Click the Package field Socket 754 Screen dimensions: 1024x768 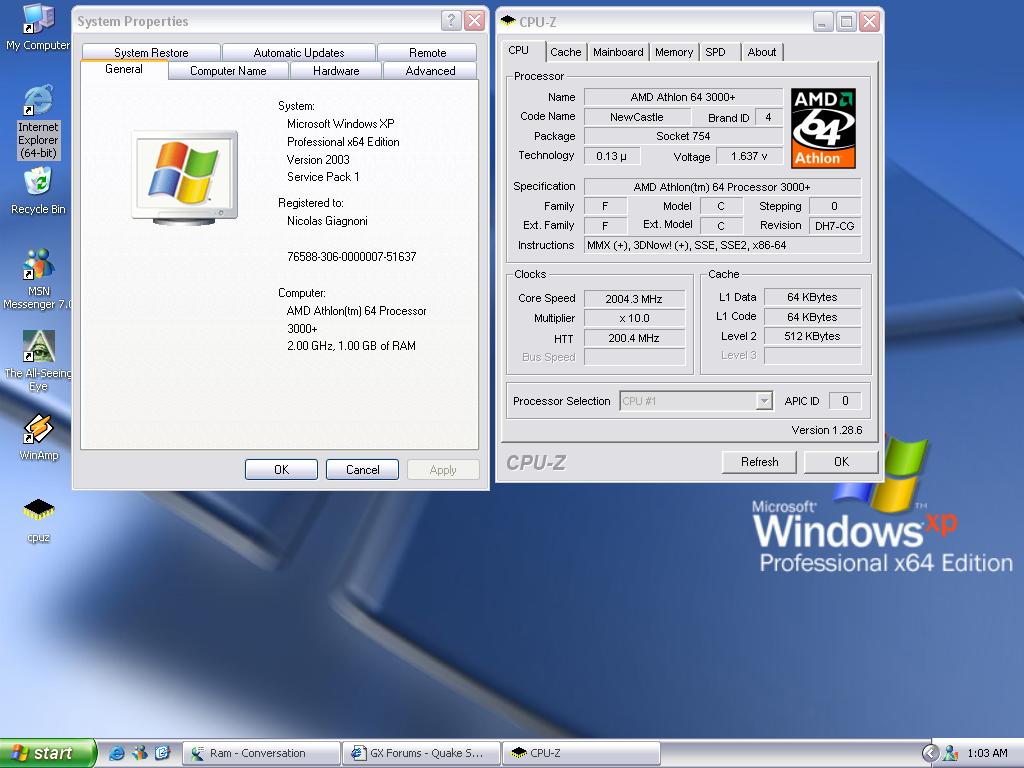tap(683, 136)
